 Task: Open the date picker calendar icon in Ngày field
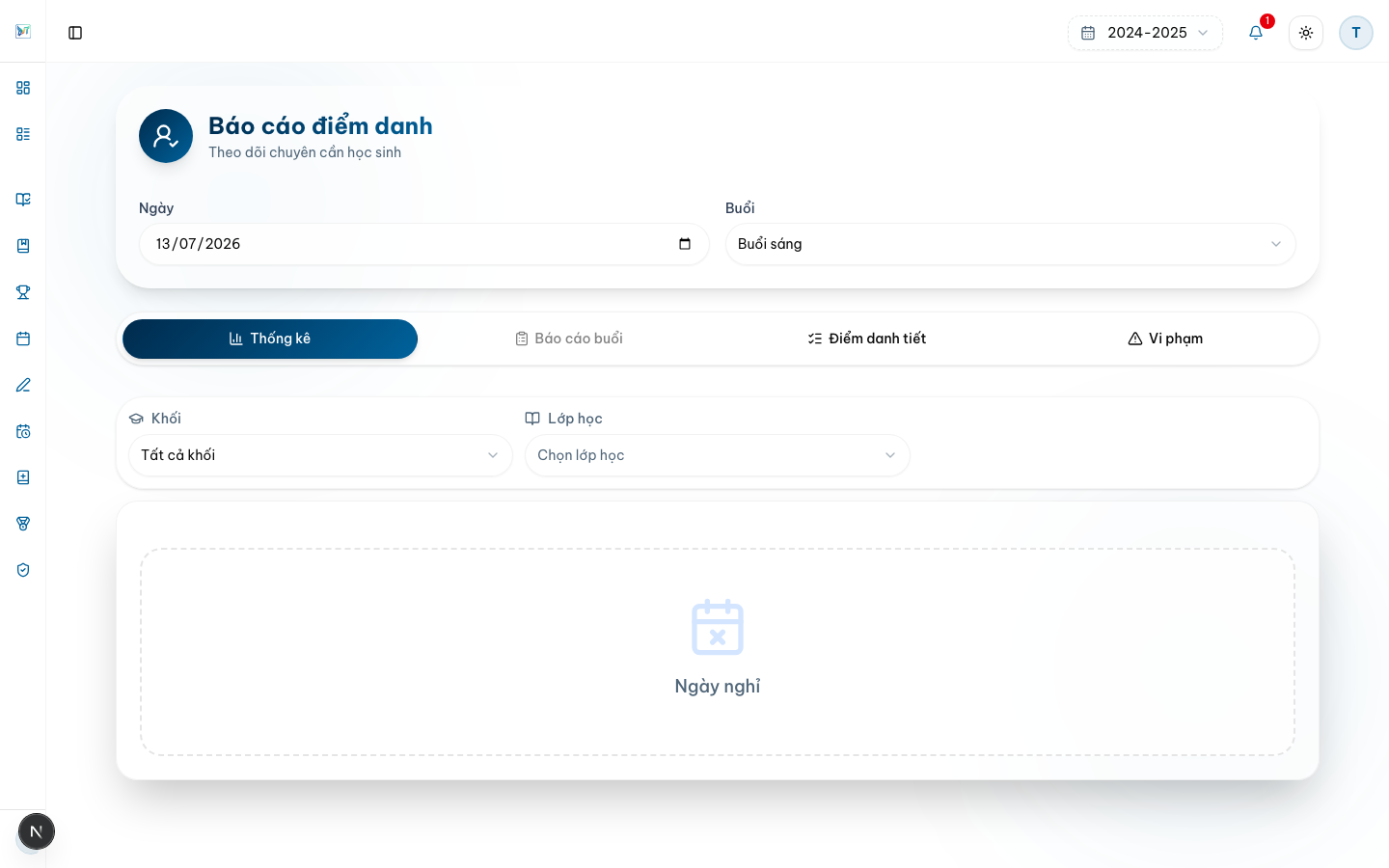[685, 244]
